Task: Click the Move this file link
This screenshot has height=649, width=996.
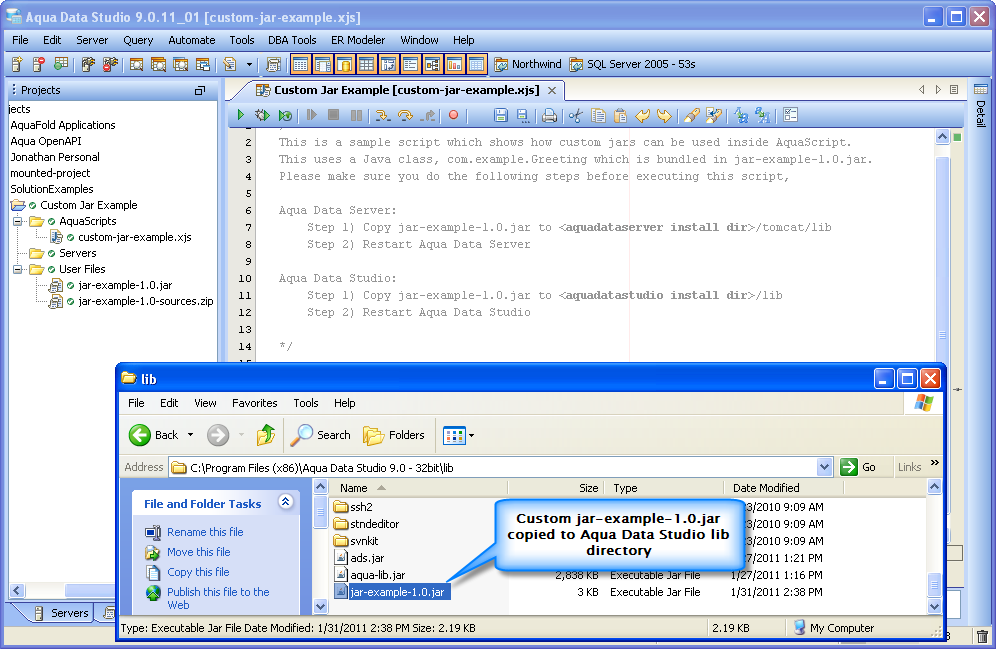Action: click(199, 552)
